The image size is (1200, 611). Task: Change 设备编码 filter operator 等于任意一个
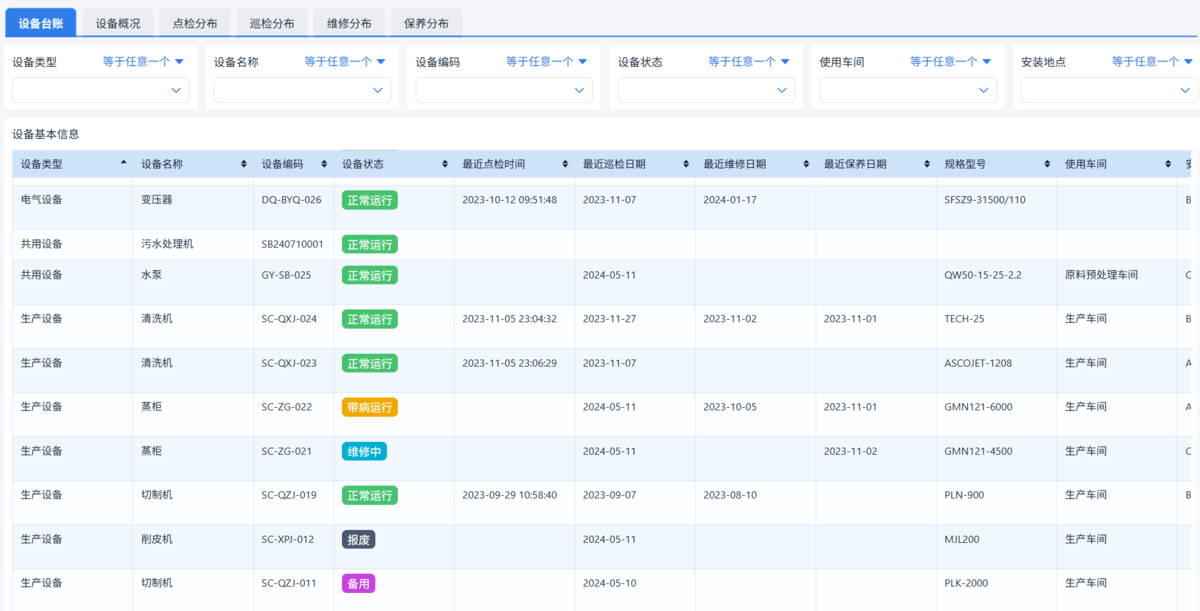pos(547,61)
